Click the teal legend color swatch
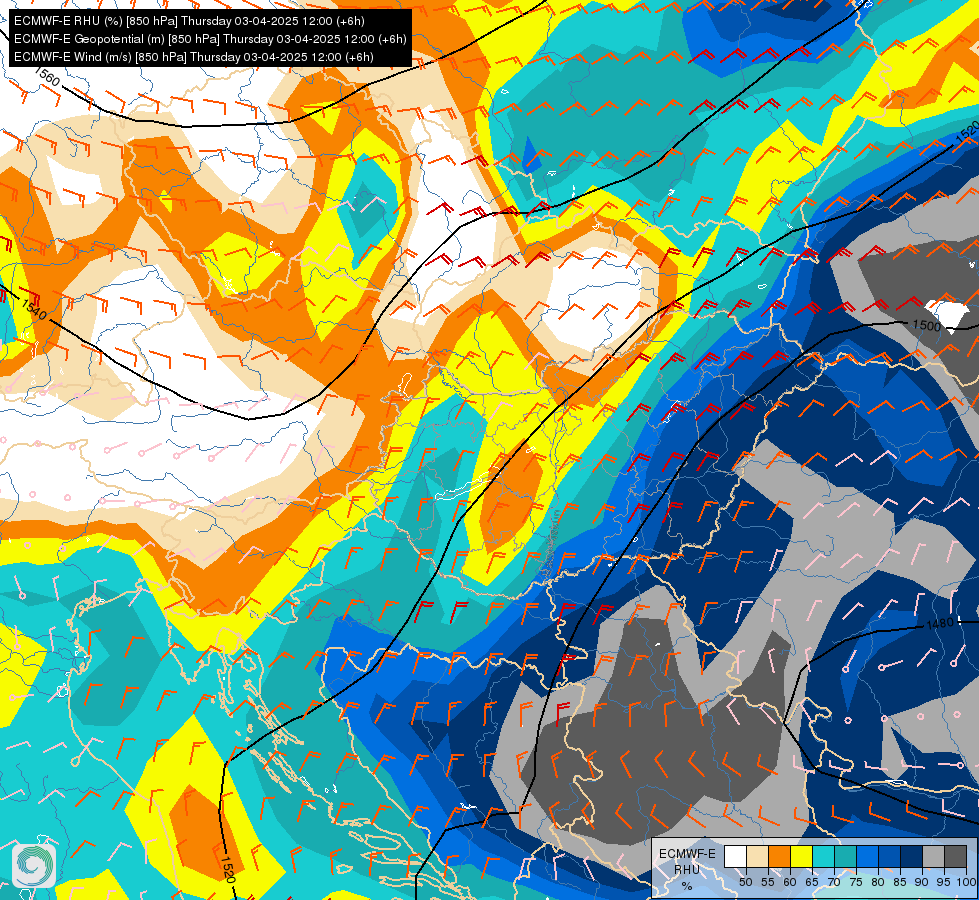The width and height of the screenshot is (979, 900). point(845,857)
